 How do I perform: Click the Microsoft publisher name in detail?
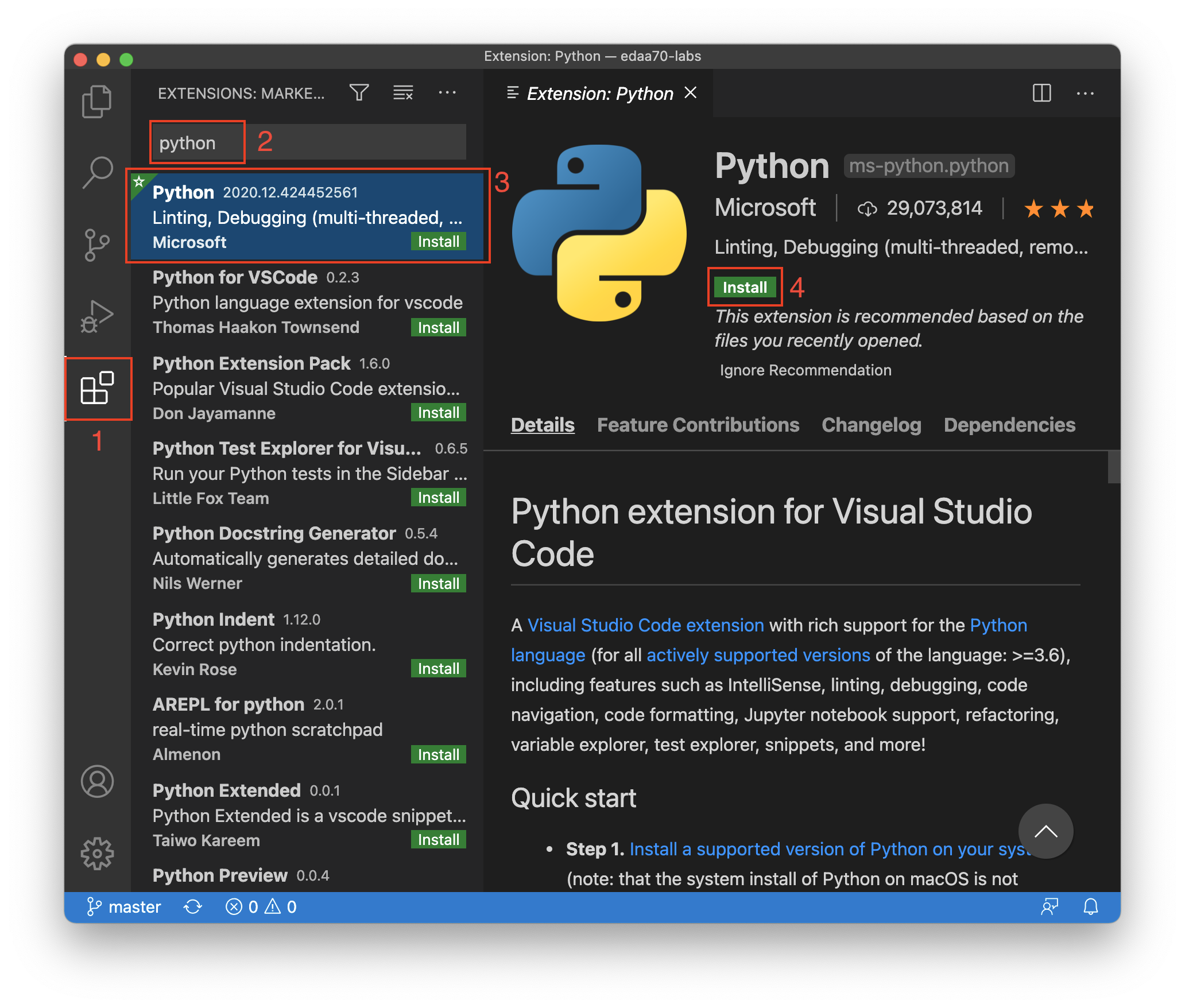[x=765, y=208]
